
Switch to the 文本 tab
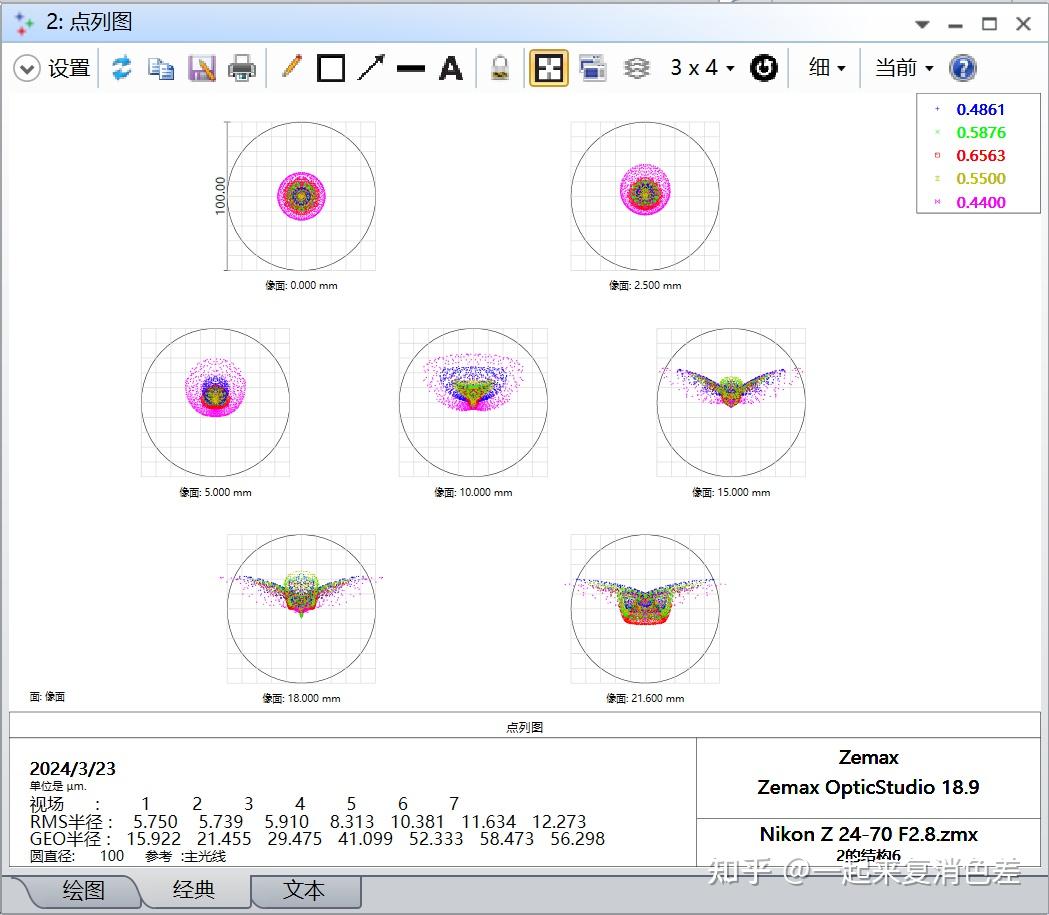click(x=304, y=890)
